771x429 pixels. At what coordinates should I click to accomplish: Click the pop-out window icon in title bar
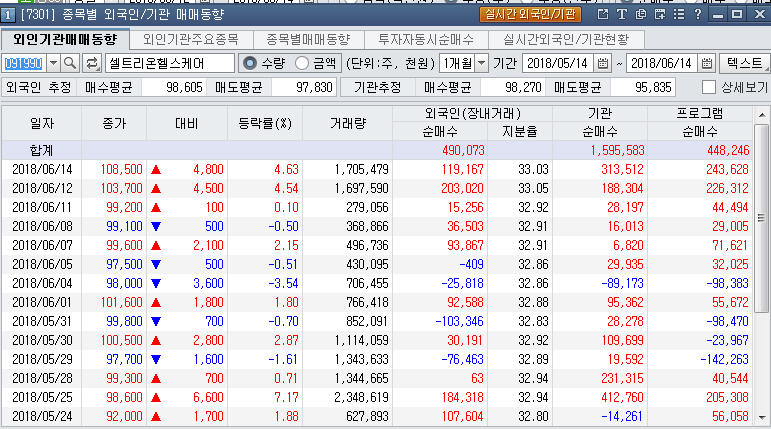point(602,15)
